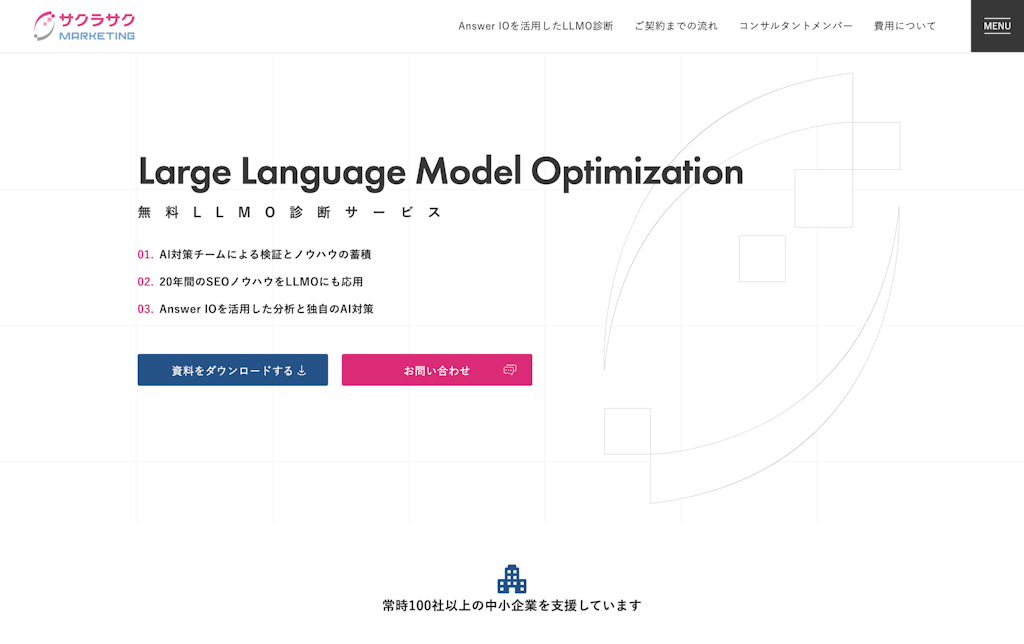
Task: Click the speech bubble icon on the pink button
Action: click(510, 369)
